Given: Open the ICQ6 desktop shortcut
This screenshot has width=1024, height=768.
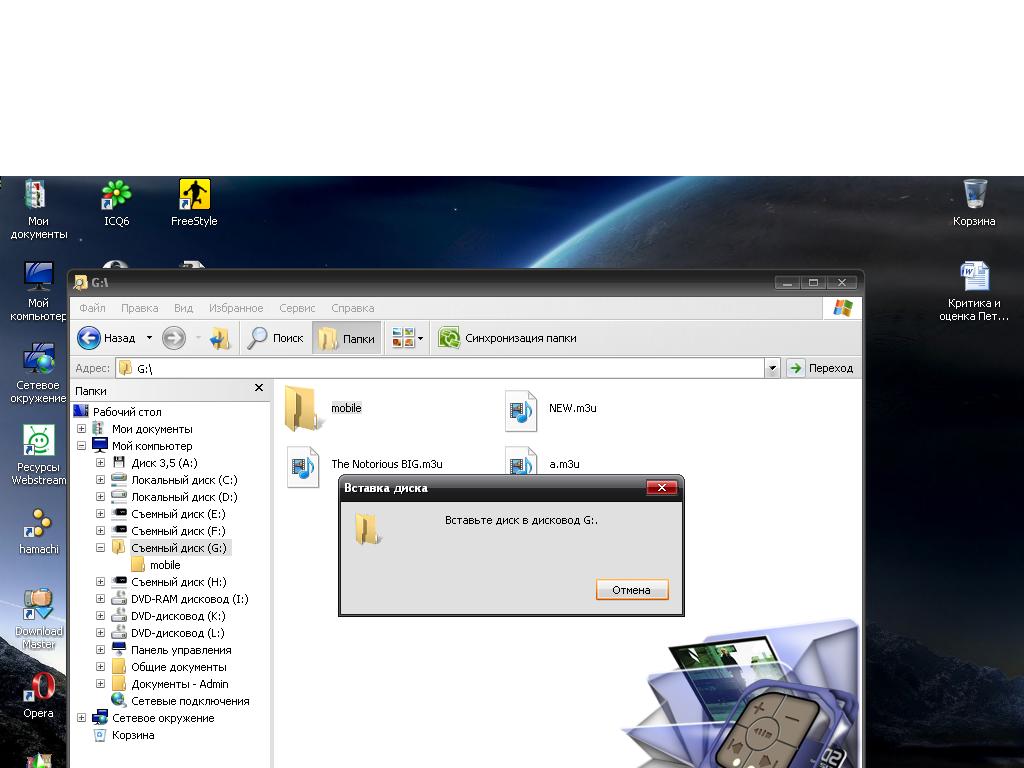Looking at the screenshot, I should click(x=117, y=195).
